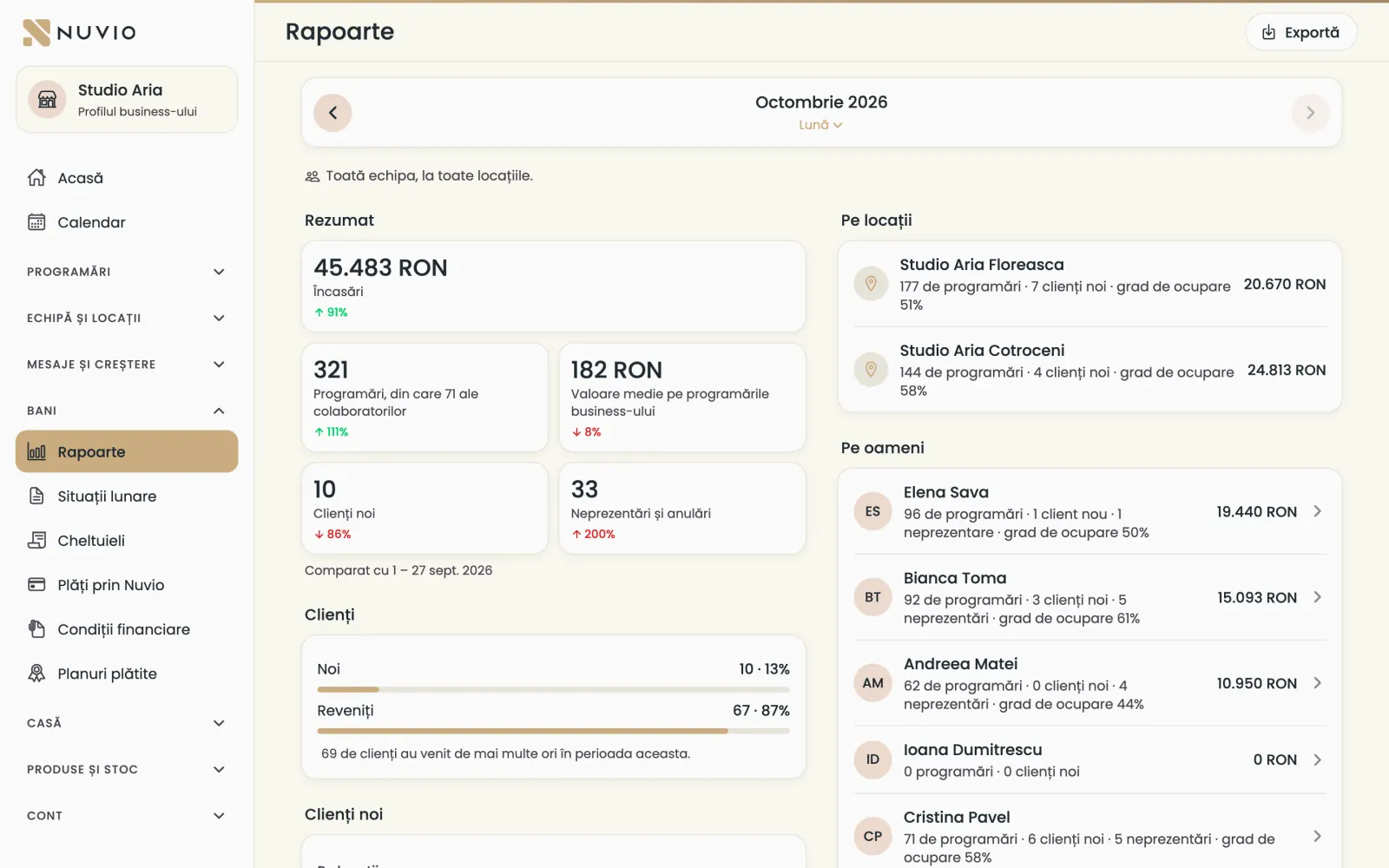This screenshot has width=1389, height=868.
Task: Click the Noi clients progress bar
Action: (x=554, y=689)
